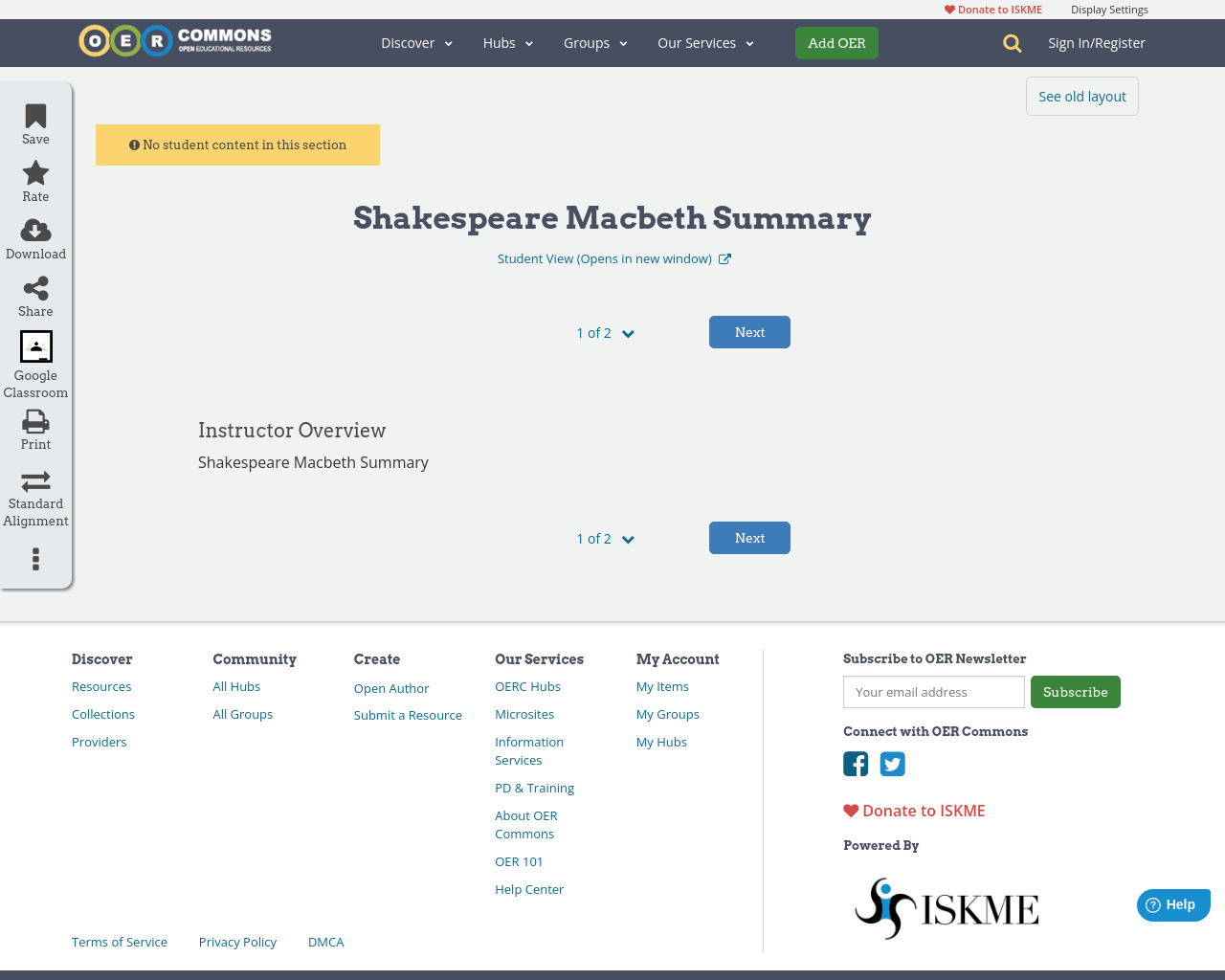1225x980 pixels.
Task: Click the Next button below Instructor Overview
Action: point(749,537)
